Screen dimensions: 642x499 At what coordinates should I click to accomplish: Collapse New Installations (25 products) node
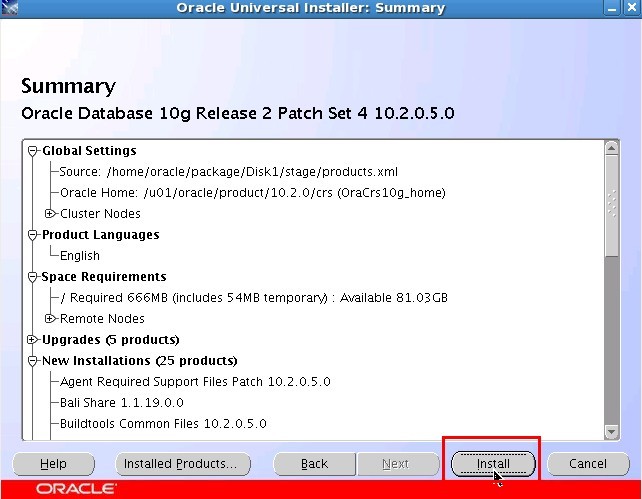point(33,361)
